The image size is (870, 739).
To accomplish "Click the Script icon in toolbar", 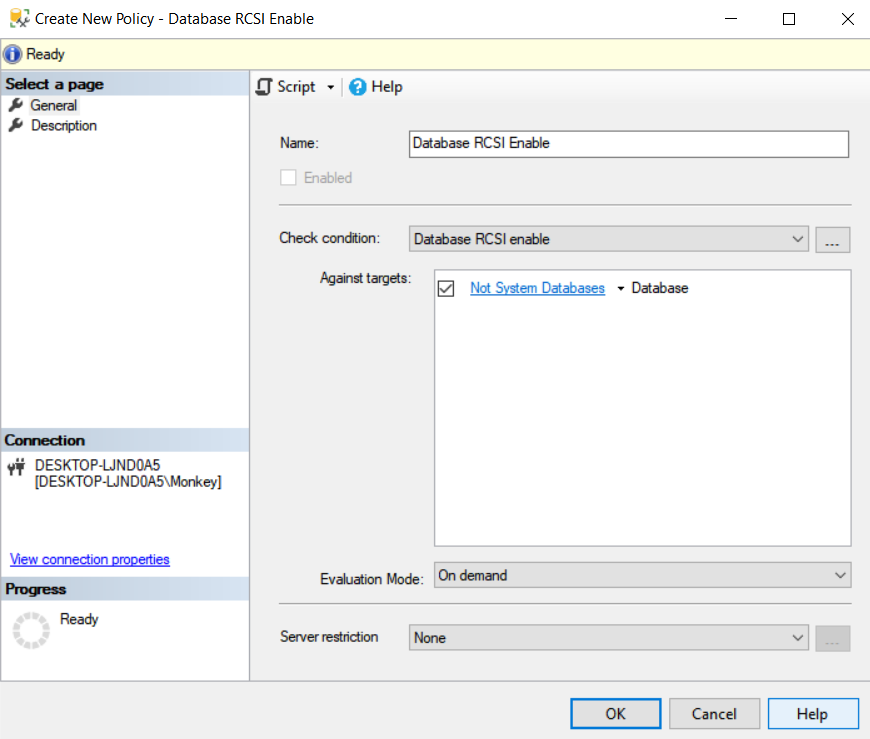I will pyautogui.click(x=264, y=87).
